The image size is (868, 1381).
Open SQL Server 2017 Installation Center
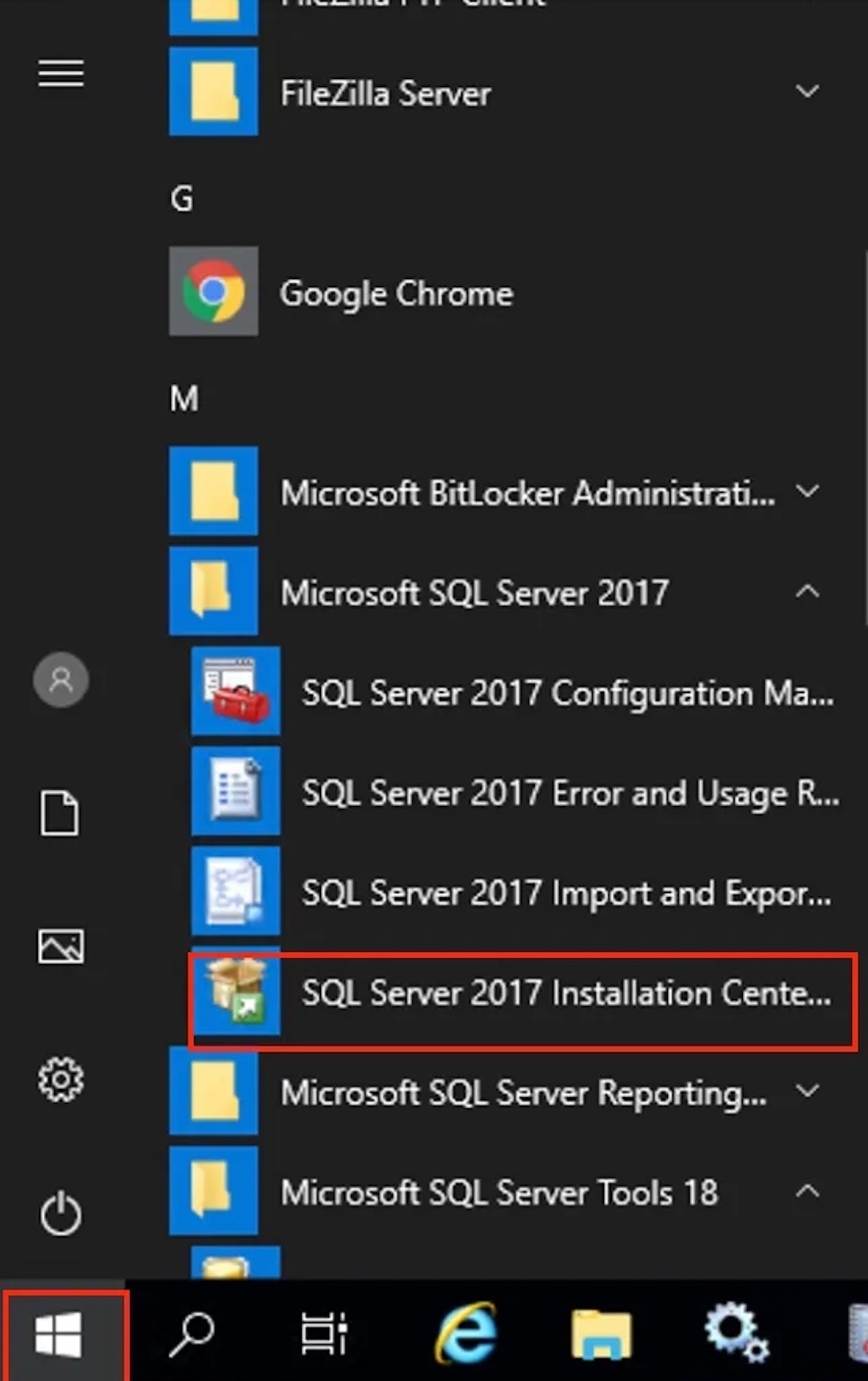click(x=522, y=993)
